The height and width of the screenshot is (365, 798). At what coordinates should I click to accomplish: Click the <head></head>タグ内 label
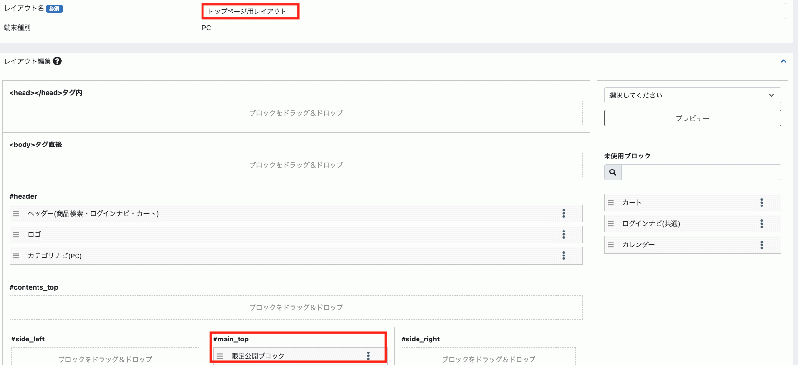coord(46,93)
